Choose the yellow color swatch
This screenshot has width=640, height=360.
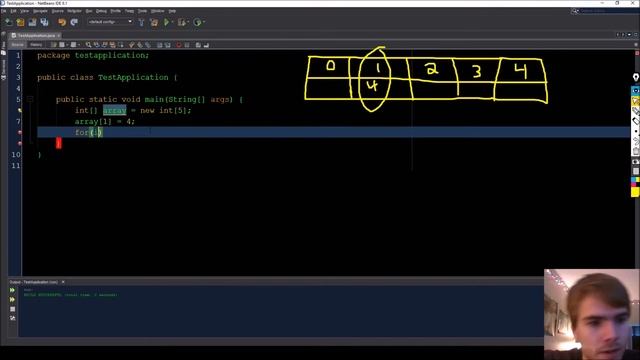pyautogui.click(x=636, y=192)
